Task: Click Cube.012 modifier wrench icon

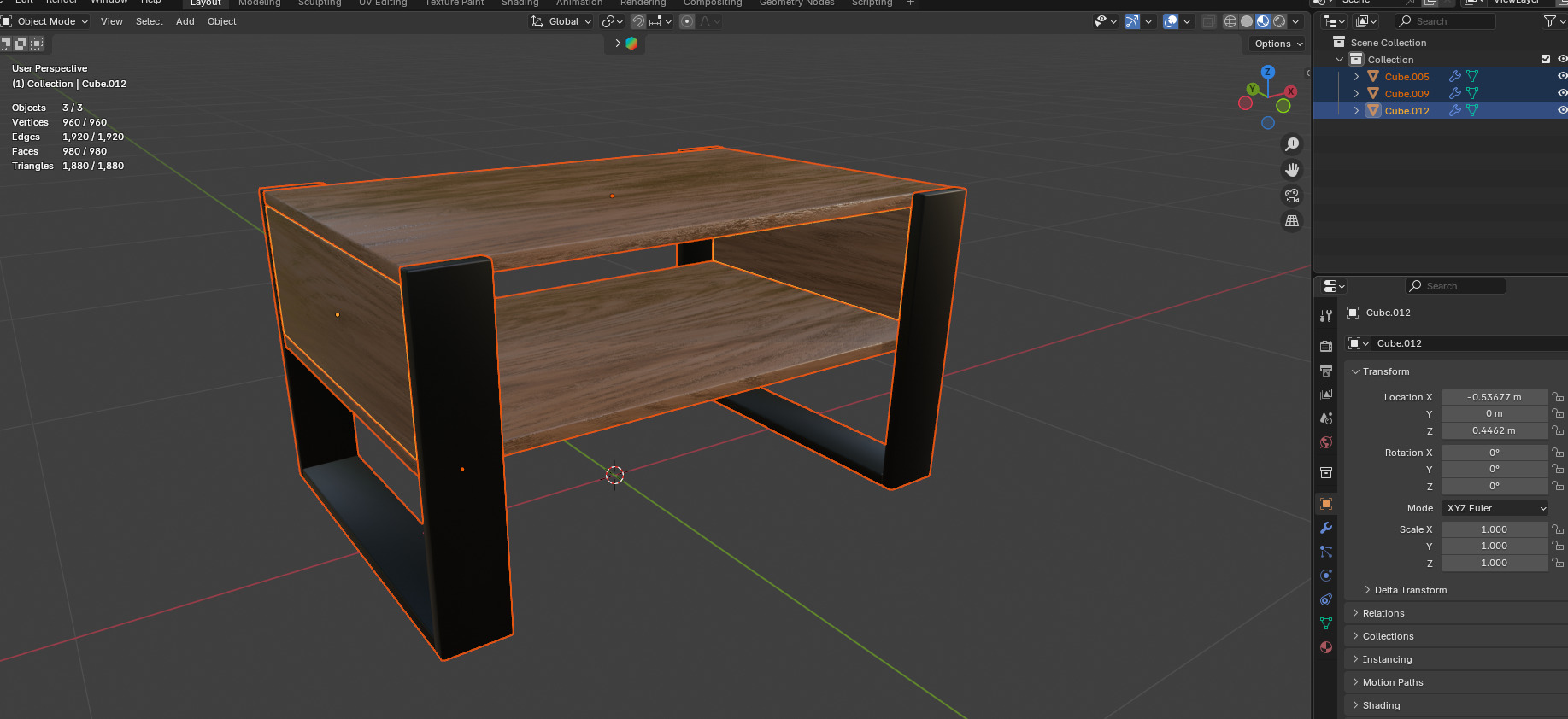Action: [1455, 110]
